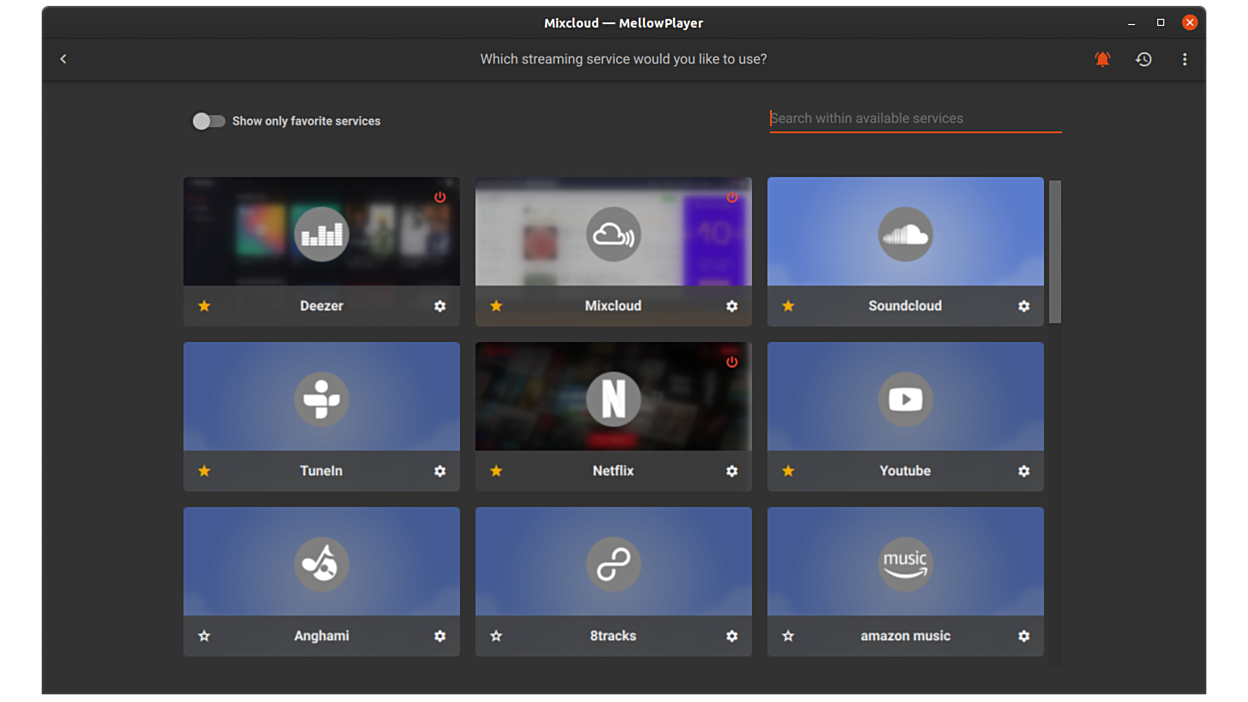This screenshot has height=702, width=1248.
Task: Toggle Show only favorite services switch
Action: tap(209, 121)
